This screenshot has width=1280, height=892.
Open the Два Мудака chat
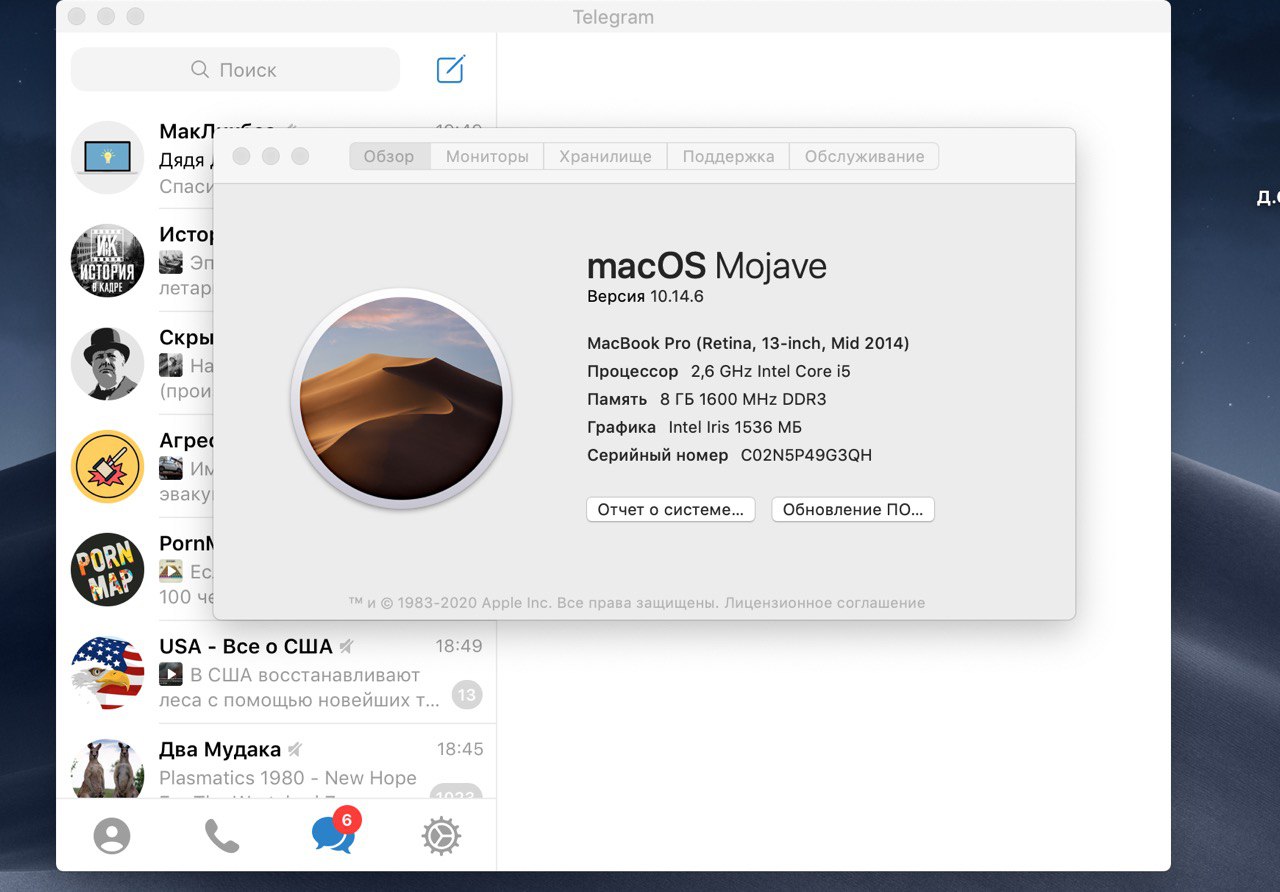pyautogui.click(x=277, y=761)
